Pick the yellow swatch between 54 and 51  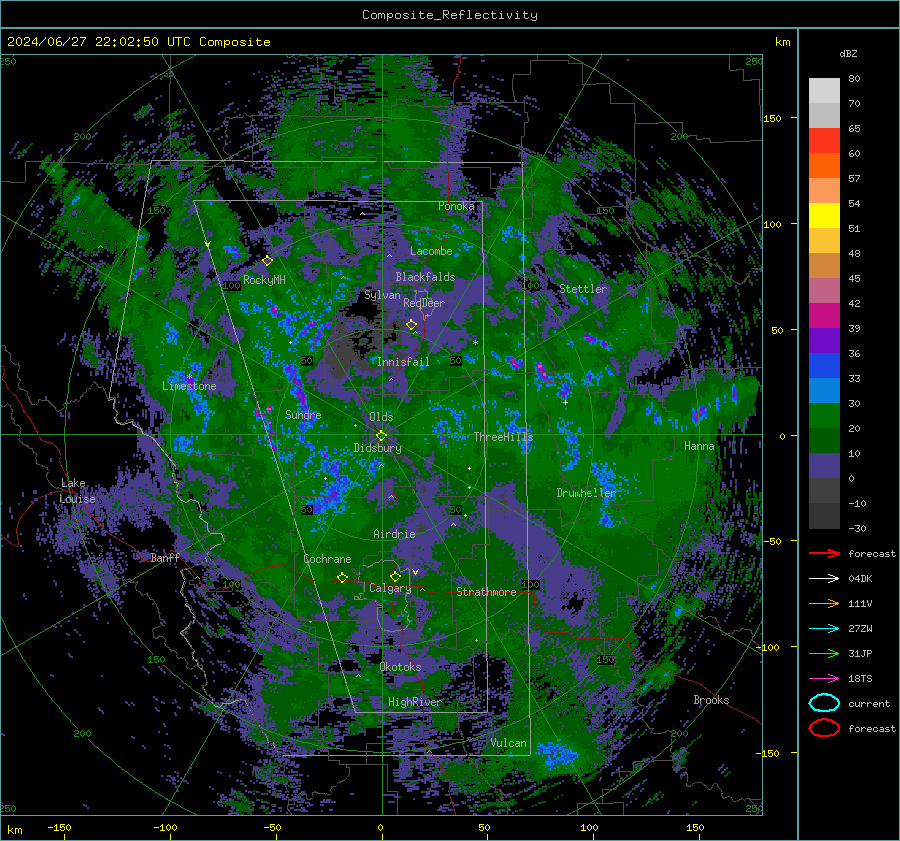click(x=824, y=216)
